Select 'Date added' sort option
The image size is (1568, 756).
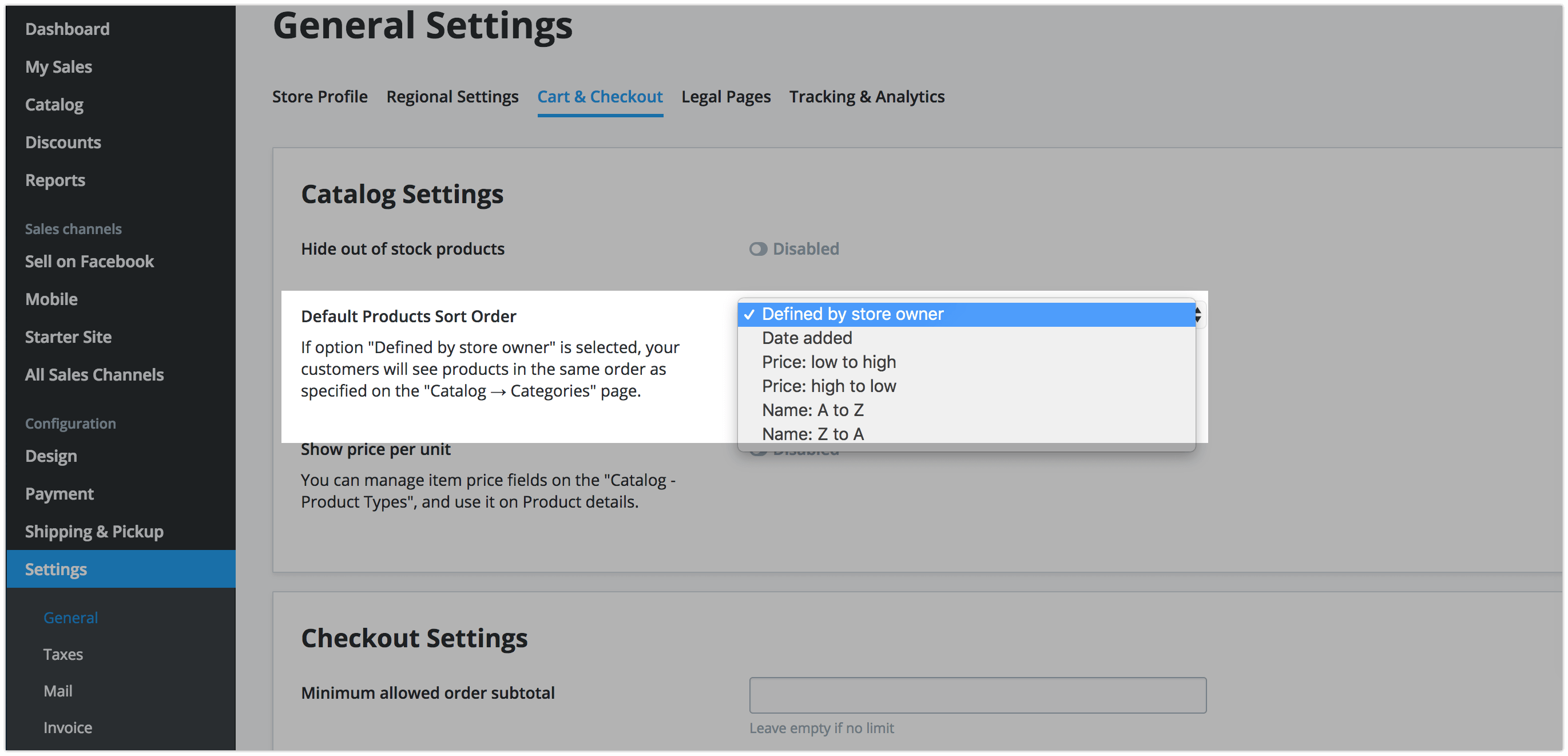tap(807, 338)
